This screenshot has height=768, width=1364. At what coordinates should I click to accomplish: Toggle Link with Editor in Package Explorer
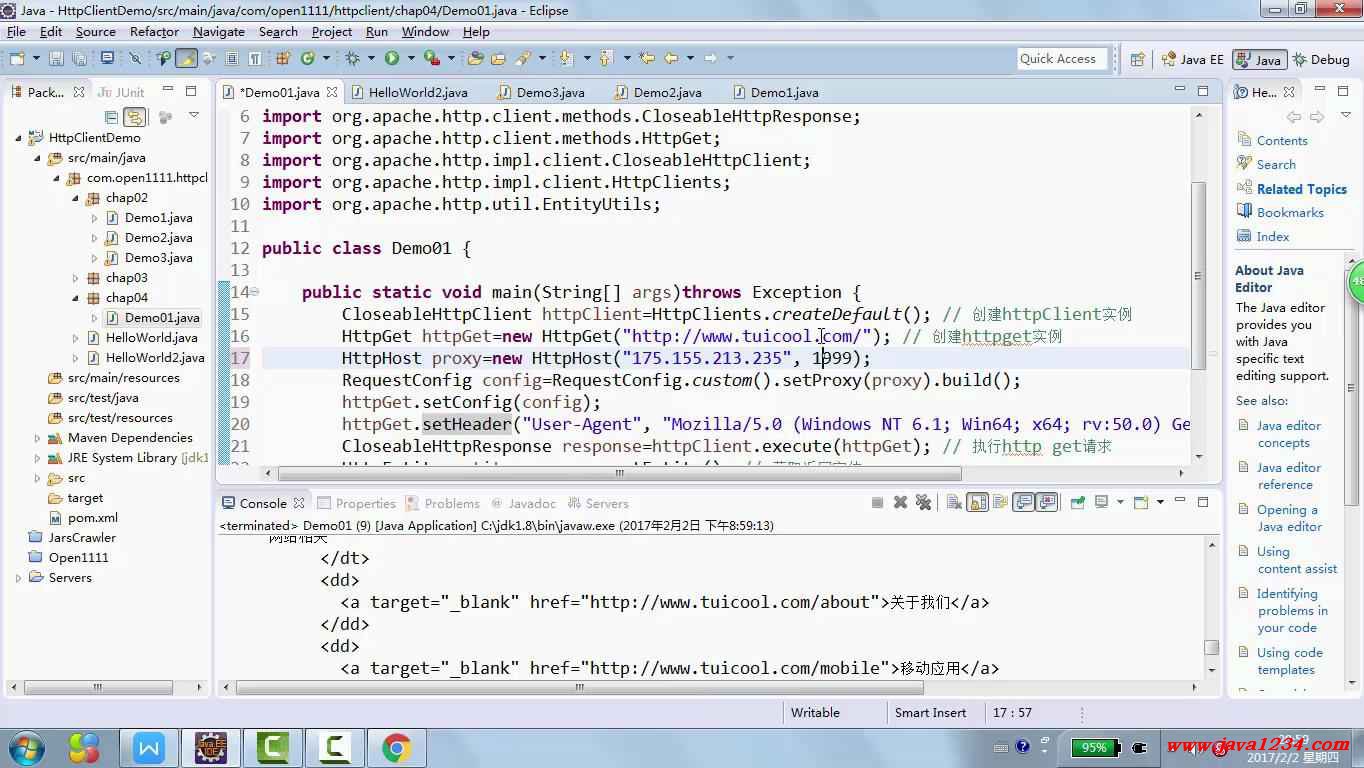tap(134, 118)
